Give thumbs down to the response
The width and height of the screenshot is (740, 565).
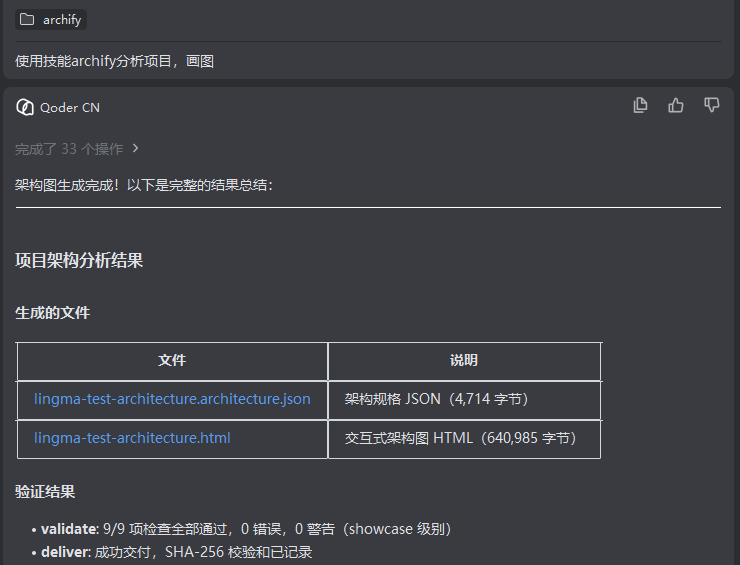point(712,105)
